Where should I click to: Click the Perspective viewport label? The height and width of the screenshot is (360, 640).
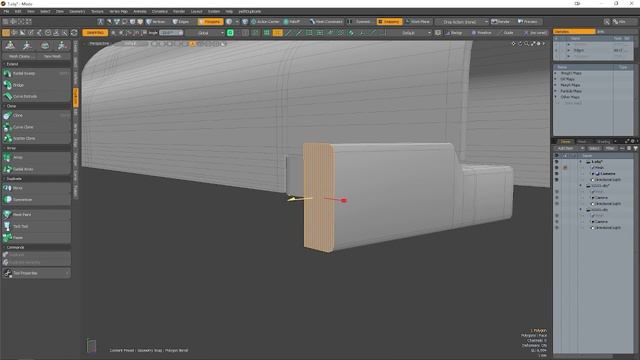[99, 44]
